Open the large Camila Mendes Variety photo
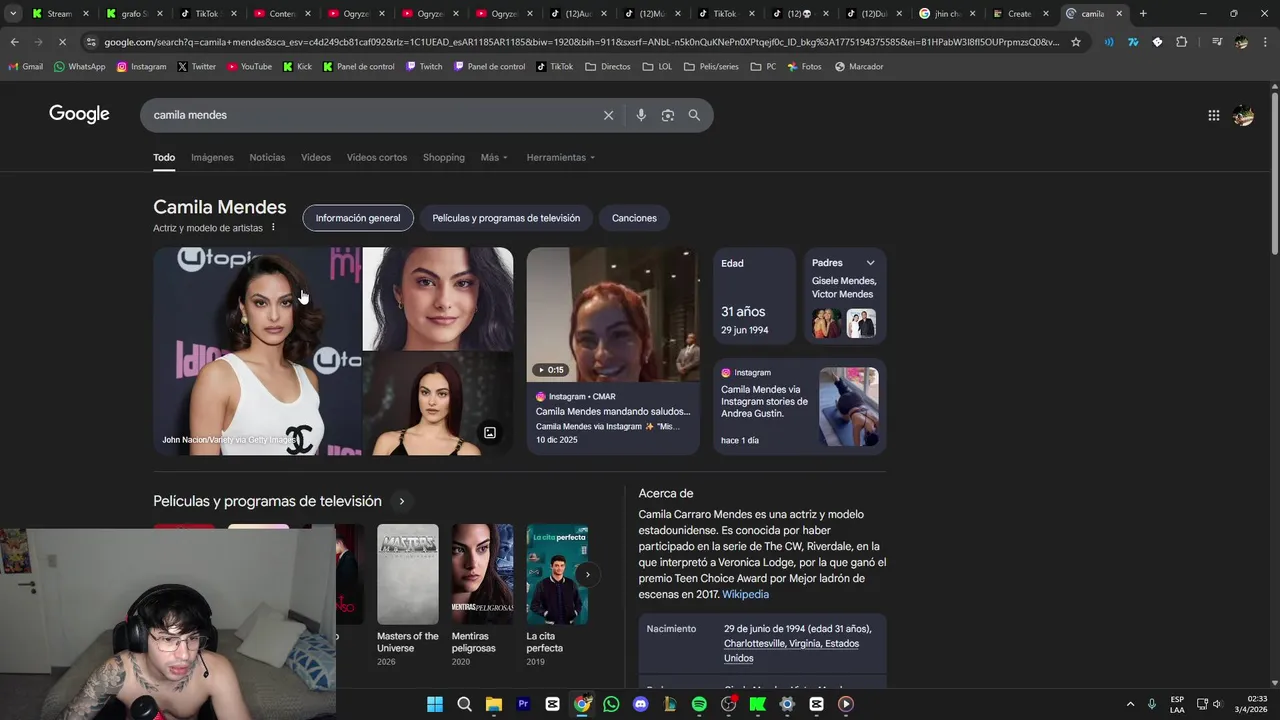 pos(256,351)
